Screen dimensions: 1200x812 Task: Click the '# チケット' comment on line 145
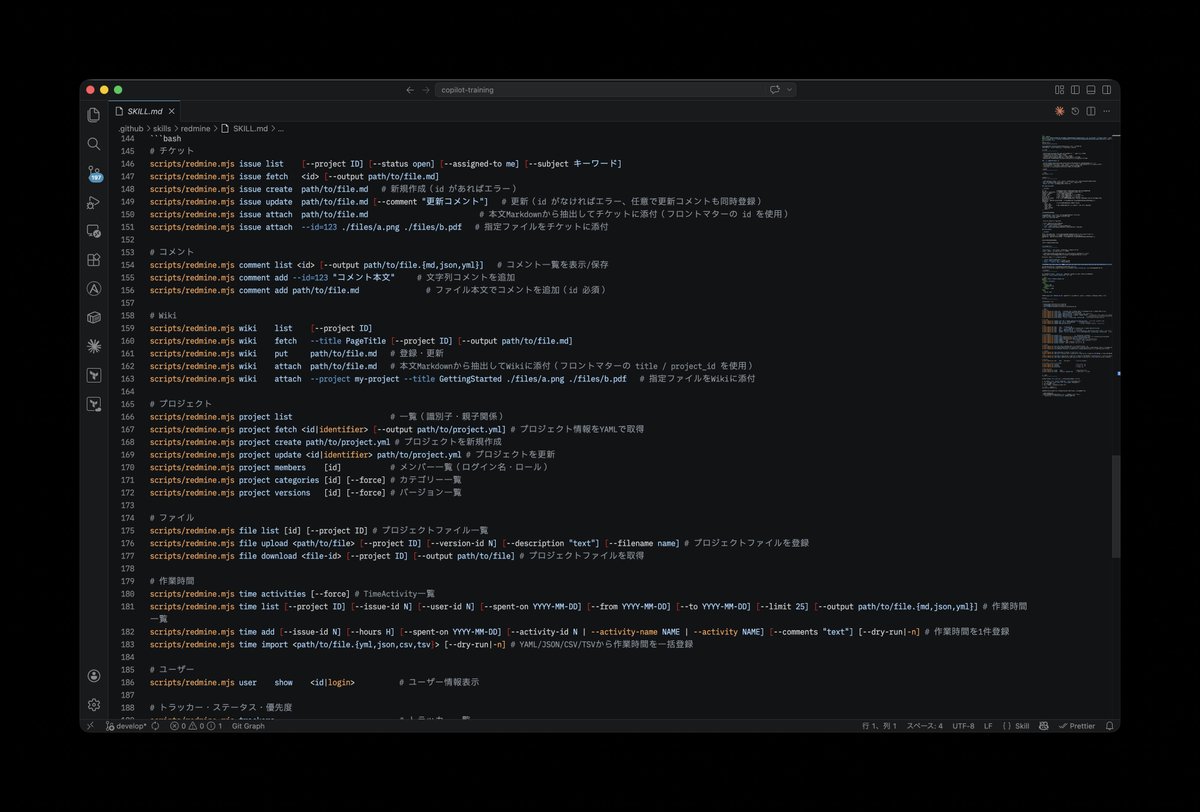point(172,151)
